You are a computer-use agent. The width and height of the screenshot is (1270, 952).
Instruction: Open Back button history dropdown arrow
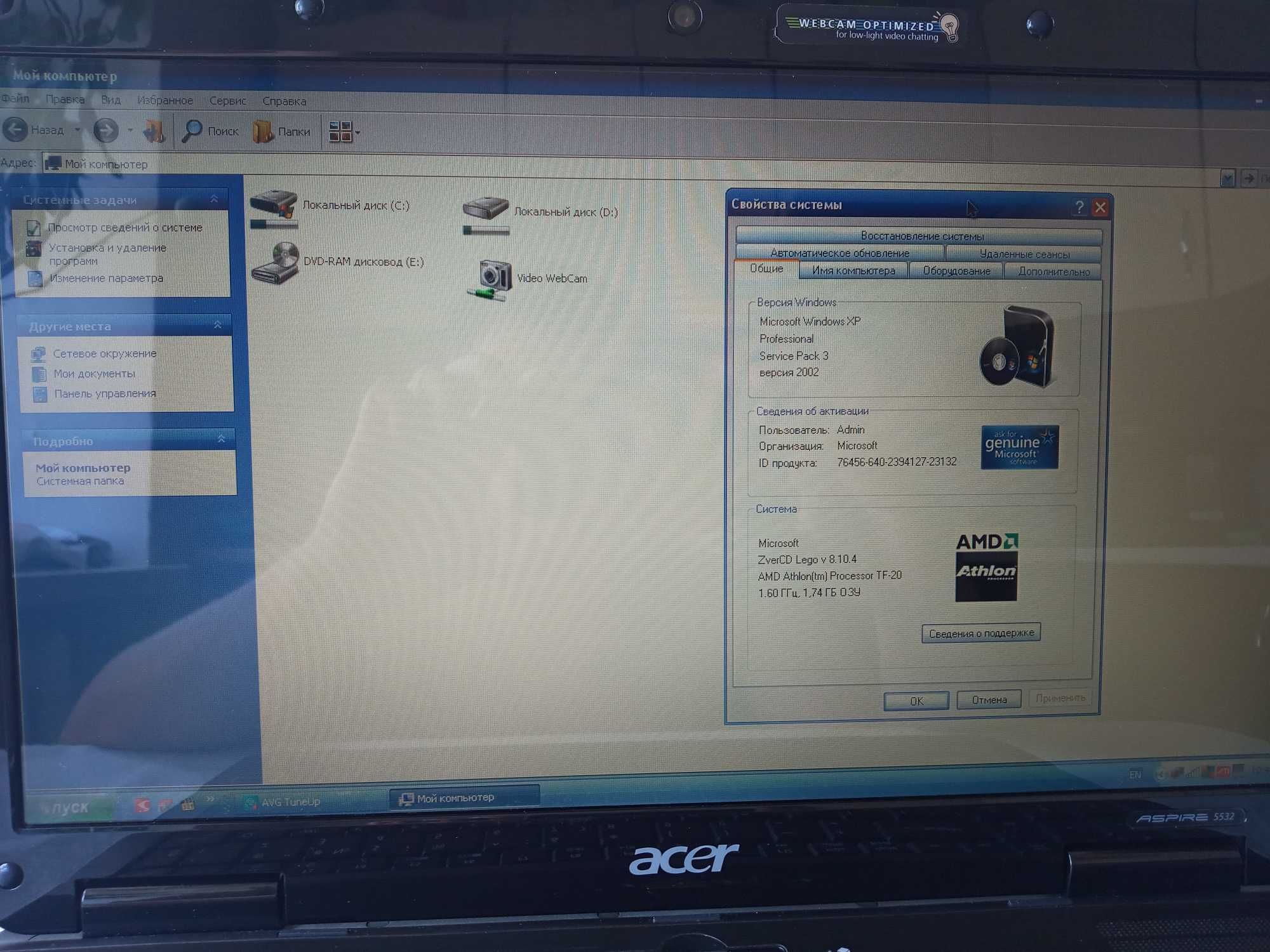pyautogui.click(x=77, y=130)
